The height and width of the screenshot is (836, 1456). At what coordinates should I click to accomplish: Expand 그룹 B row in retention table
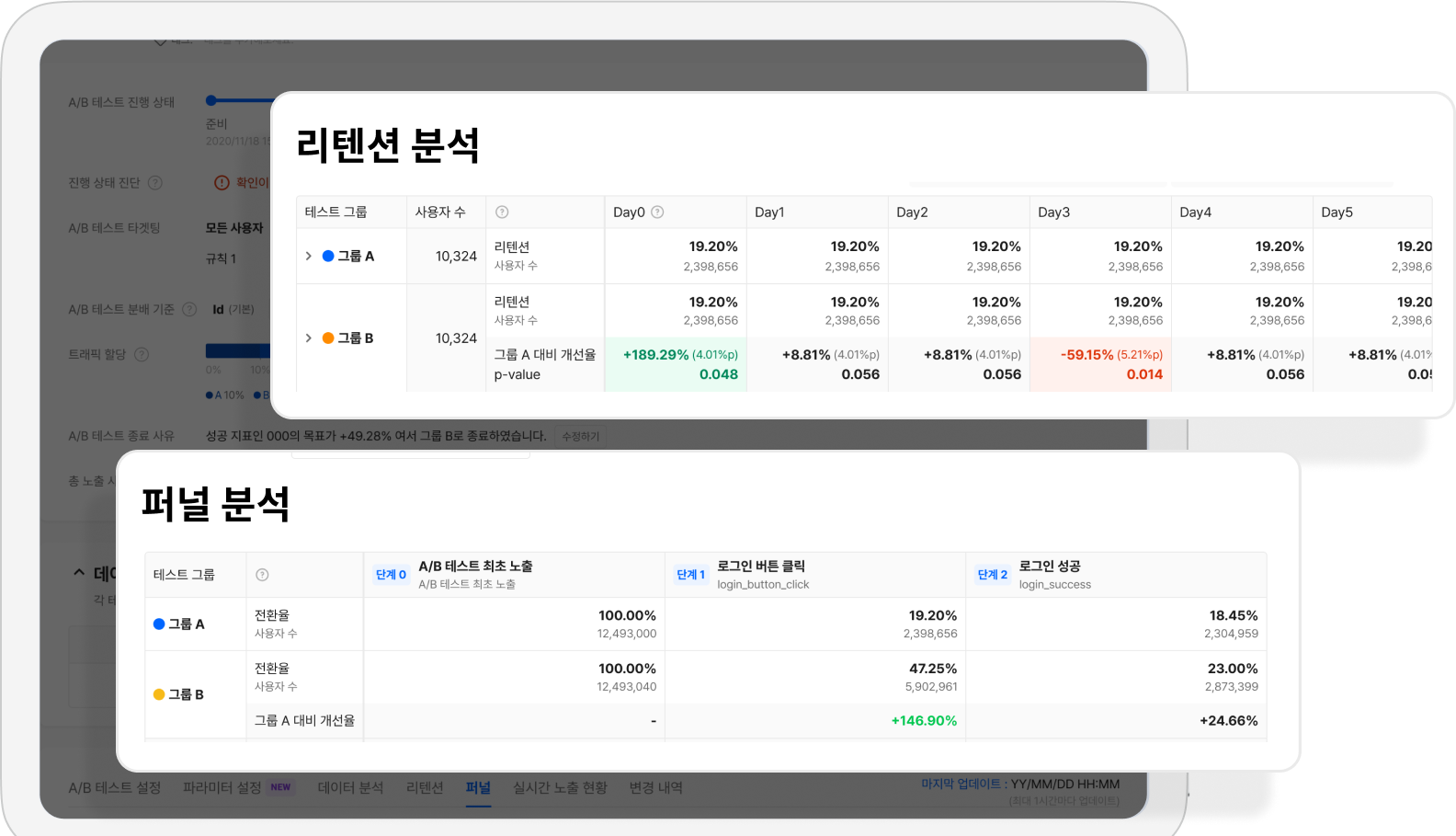point(309,338)
